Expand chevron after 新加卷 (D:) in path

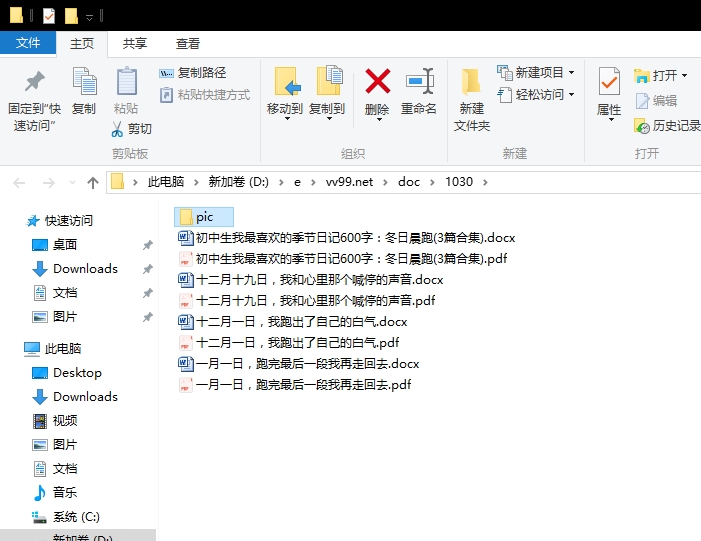[x=281, y=182]
